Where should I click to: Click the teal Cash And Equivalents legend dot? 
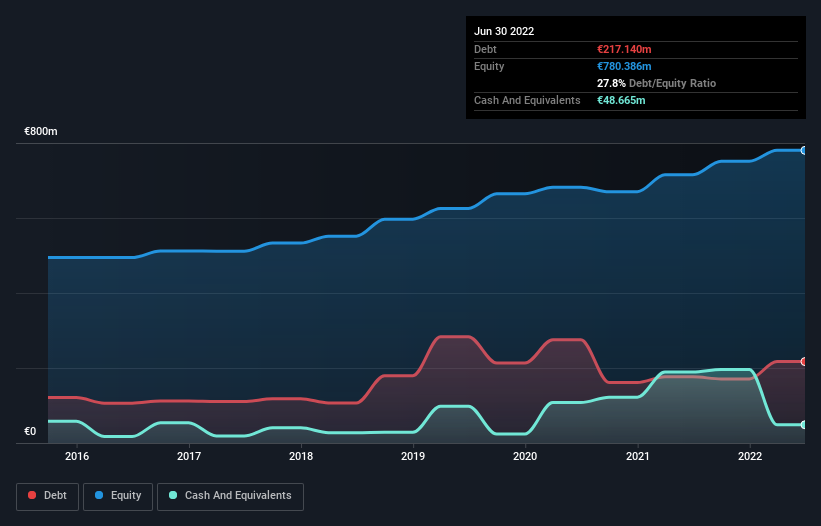(173, 495)
